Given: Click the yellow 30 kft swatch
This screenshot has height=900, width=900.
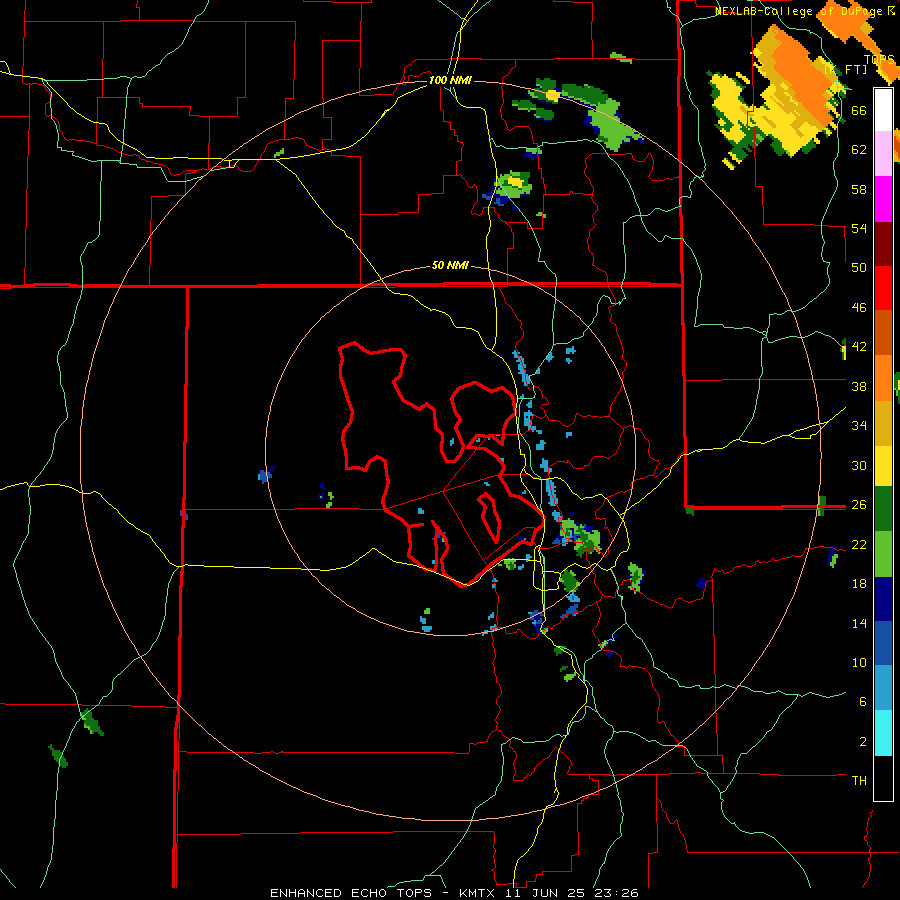Looking at the screenshot, I should click(883, 466).
